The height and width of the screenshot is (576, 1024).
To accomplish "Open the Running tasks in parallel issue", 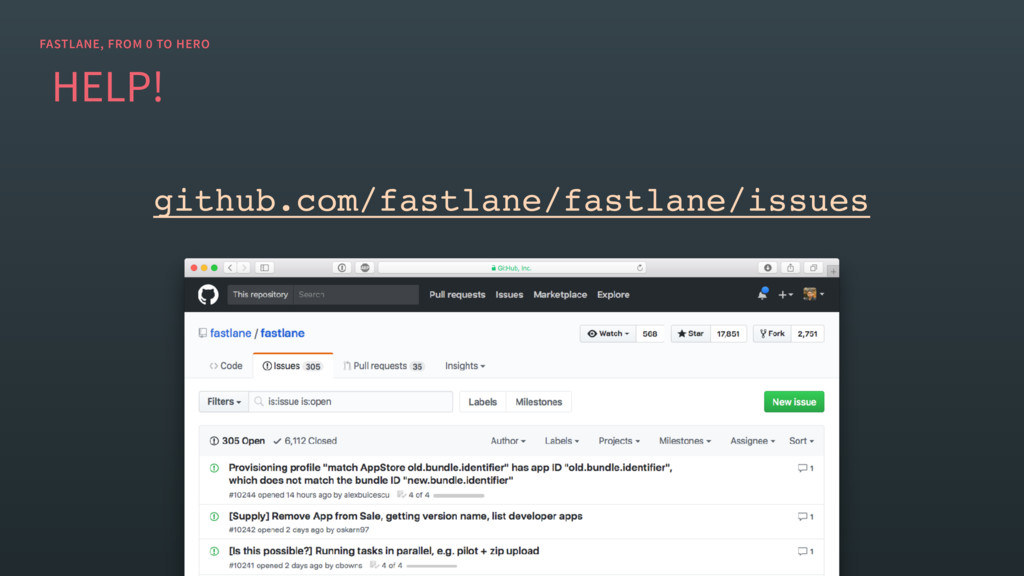I will pyautogui.click(x=384, y=551).
